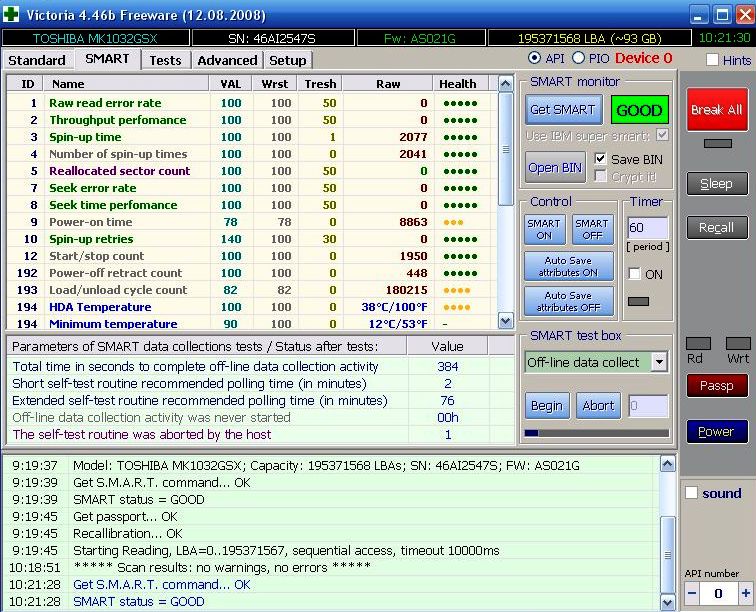Enable the Hints checkbox
Viewport: 756px width, 612px height.
(x=713, y=60)
